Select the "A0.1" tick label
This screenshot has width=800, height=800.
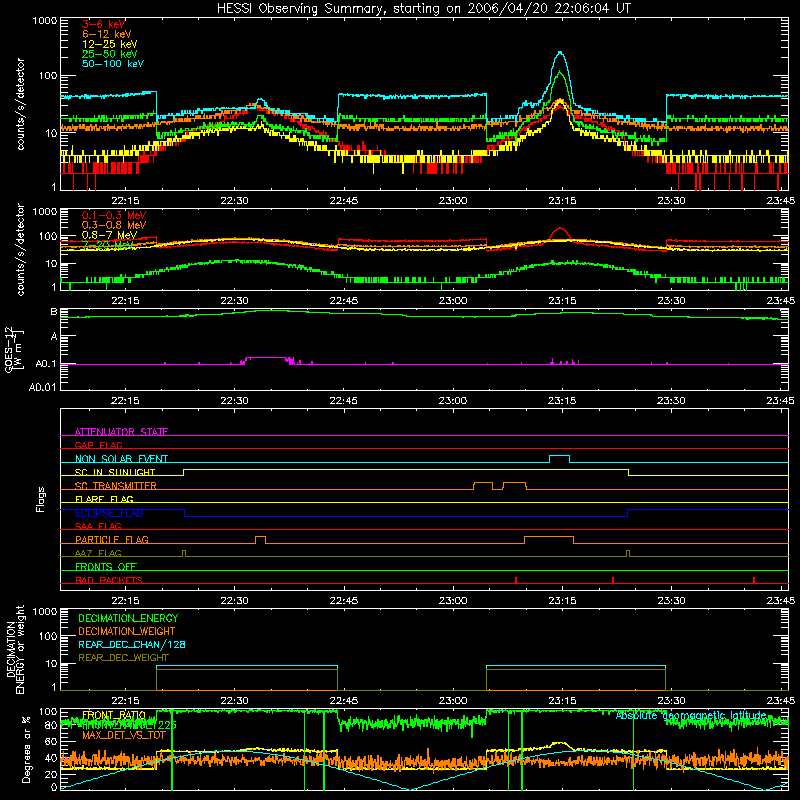(x=46, y=364)
